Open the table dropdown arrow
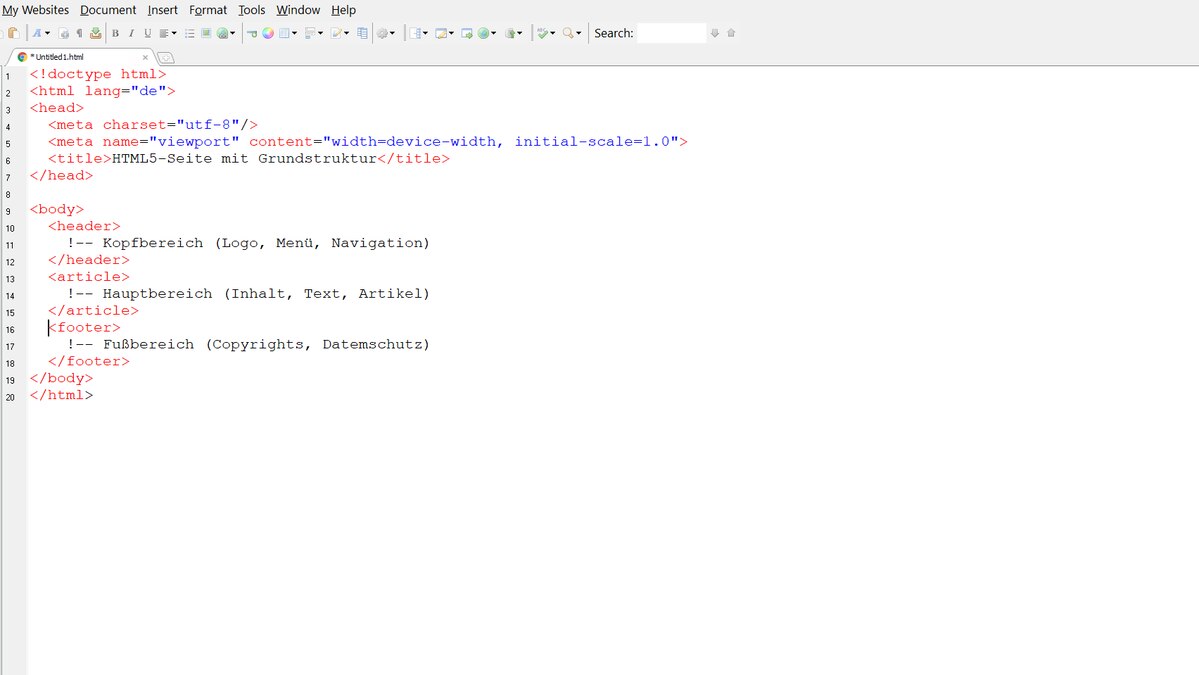 pos(294,33)
